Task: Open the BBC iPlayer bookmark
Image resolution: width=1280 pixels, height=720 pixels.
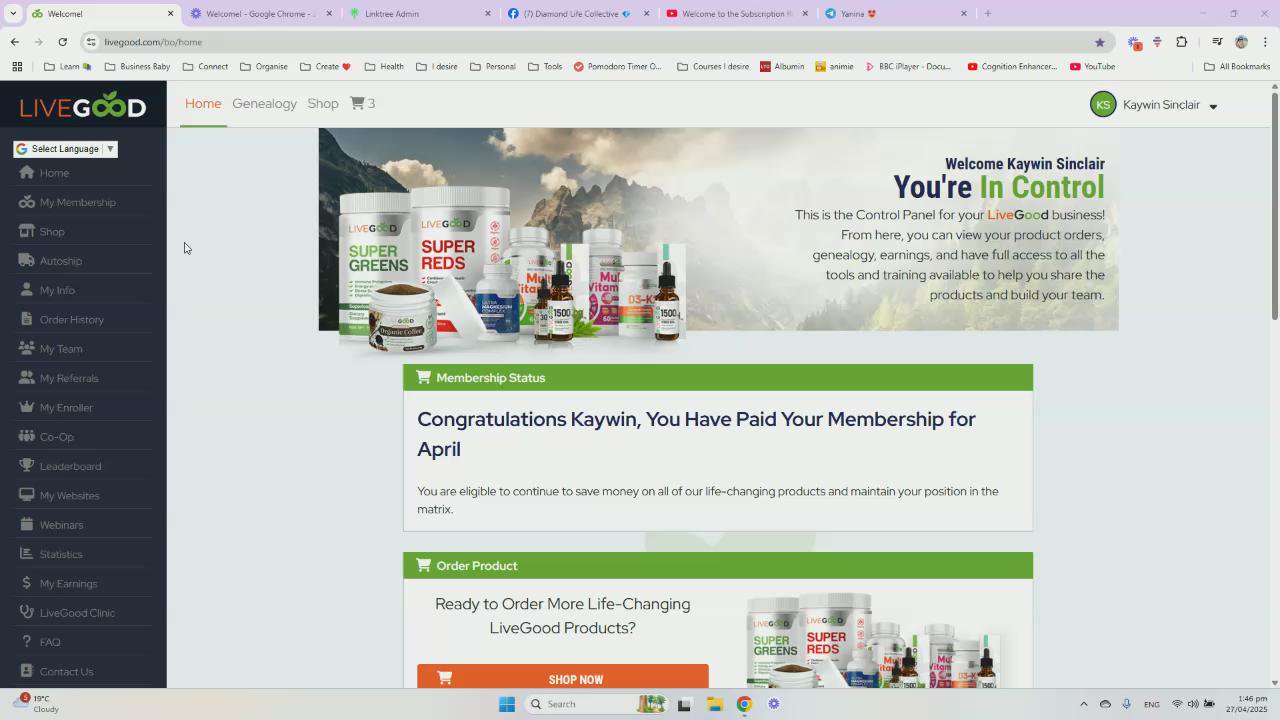Action: pyautogui.click(x=908, y=66)
